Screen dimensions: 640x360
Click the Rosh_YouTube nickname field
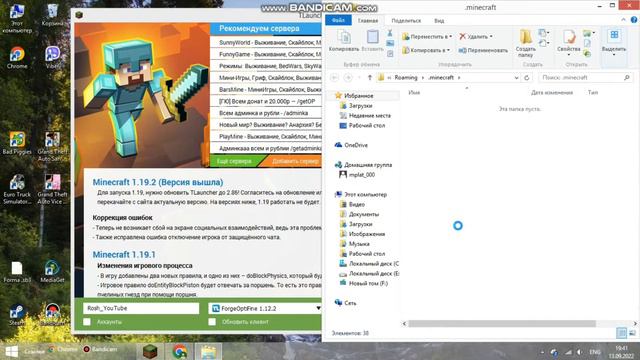click(141, 308)
